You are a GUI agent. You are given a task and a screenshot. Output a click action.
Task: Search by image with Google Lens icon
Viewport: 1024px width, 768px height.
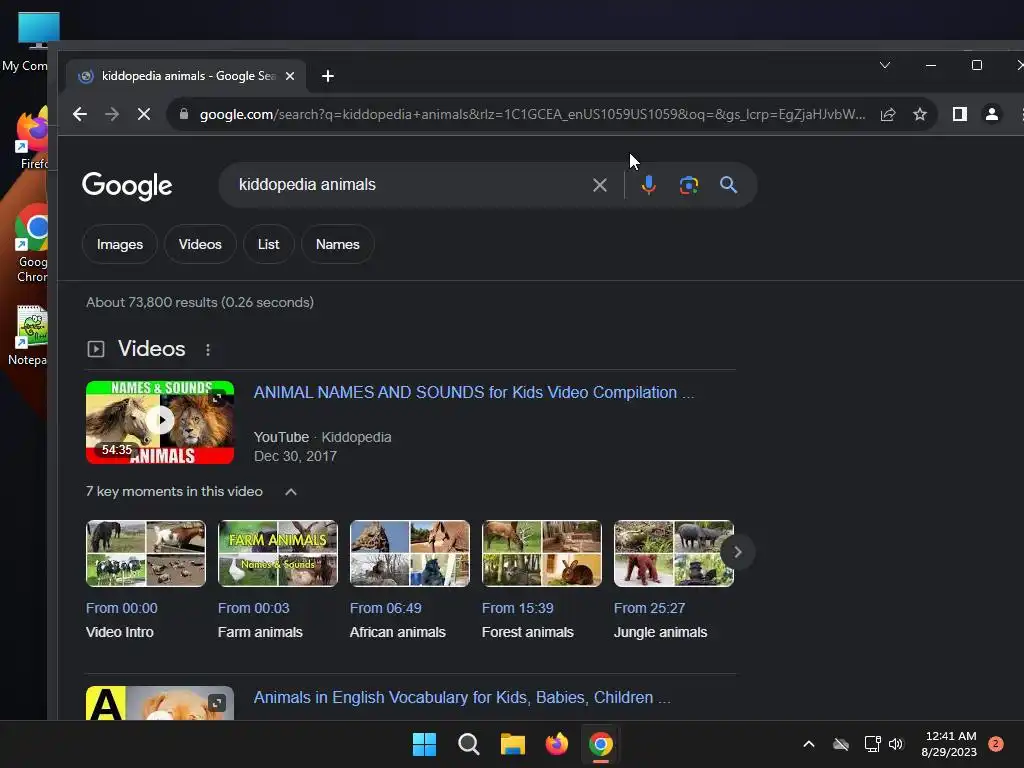[x=688, y=185]
